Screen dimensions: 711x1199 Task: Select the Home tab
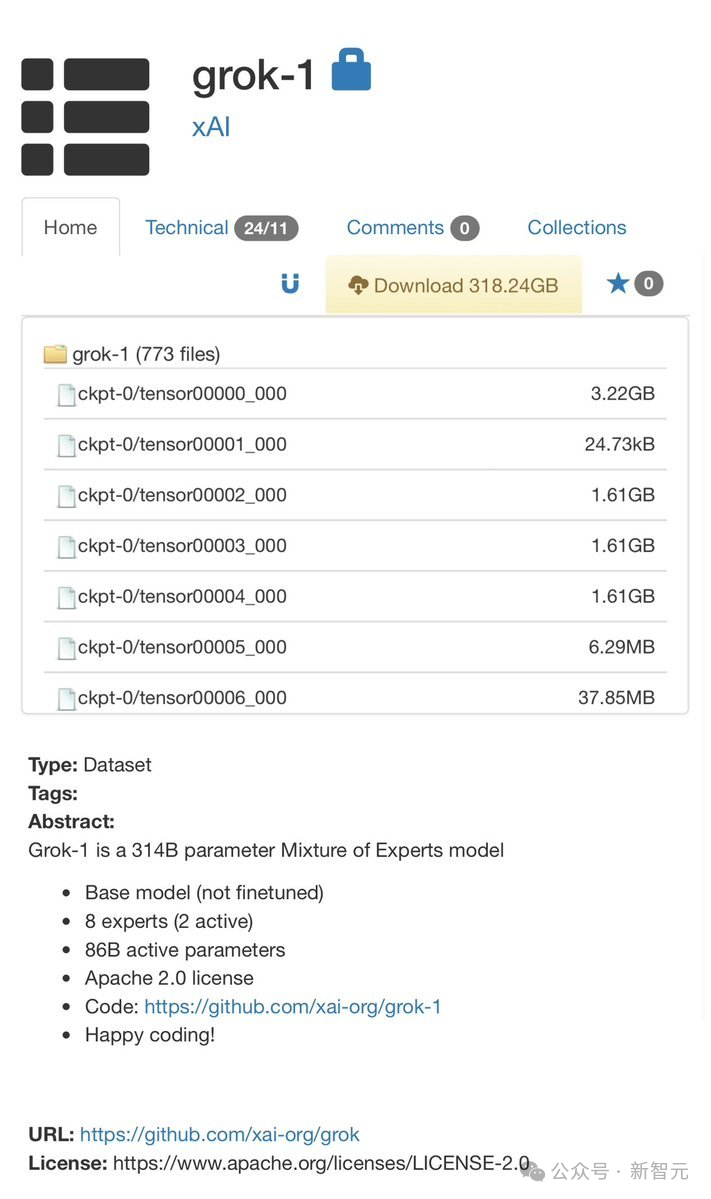point(69,227)
